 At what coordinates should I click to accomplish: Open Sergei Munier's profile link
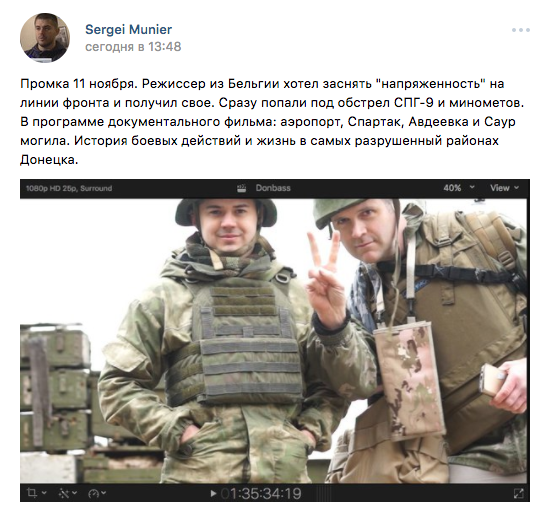pyautogui.click(x=128, y=30)
